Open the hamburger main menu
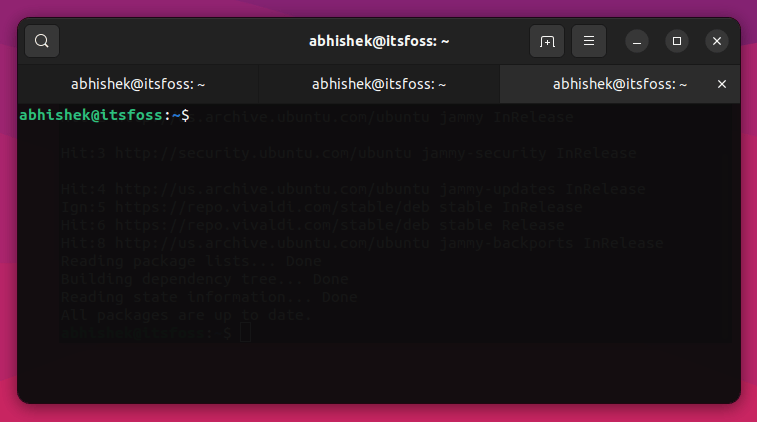This screenshot has height=422, width=757. (589, 41)
